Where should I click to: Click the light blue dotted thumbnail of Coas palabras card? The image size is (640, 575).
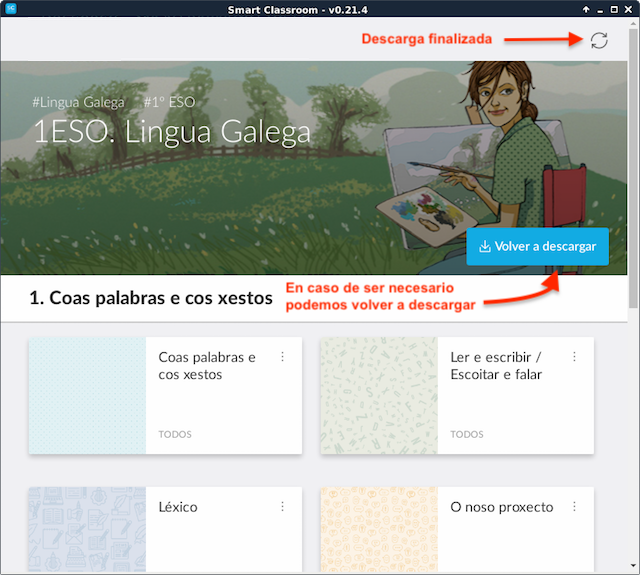[87, 395]
